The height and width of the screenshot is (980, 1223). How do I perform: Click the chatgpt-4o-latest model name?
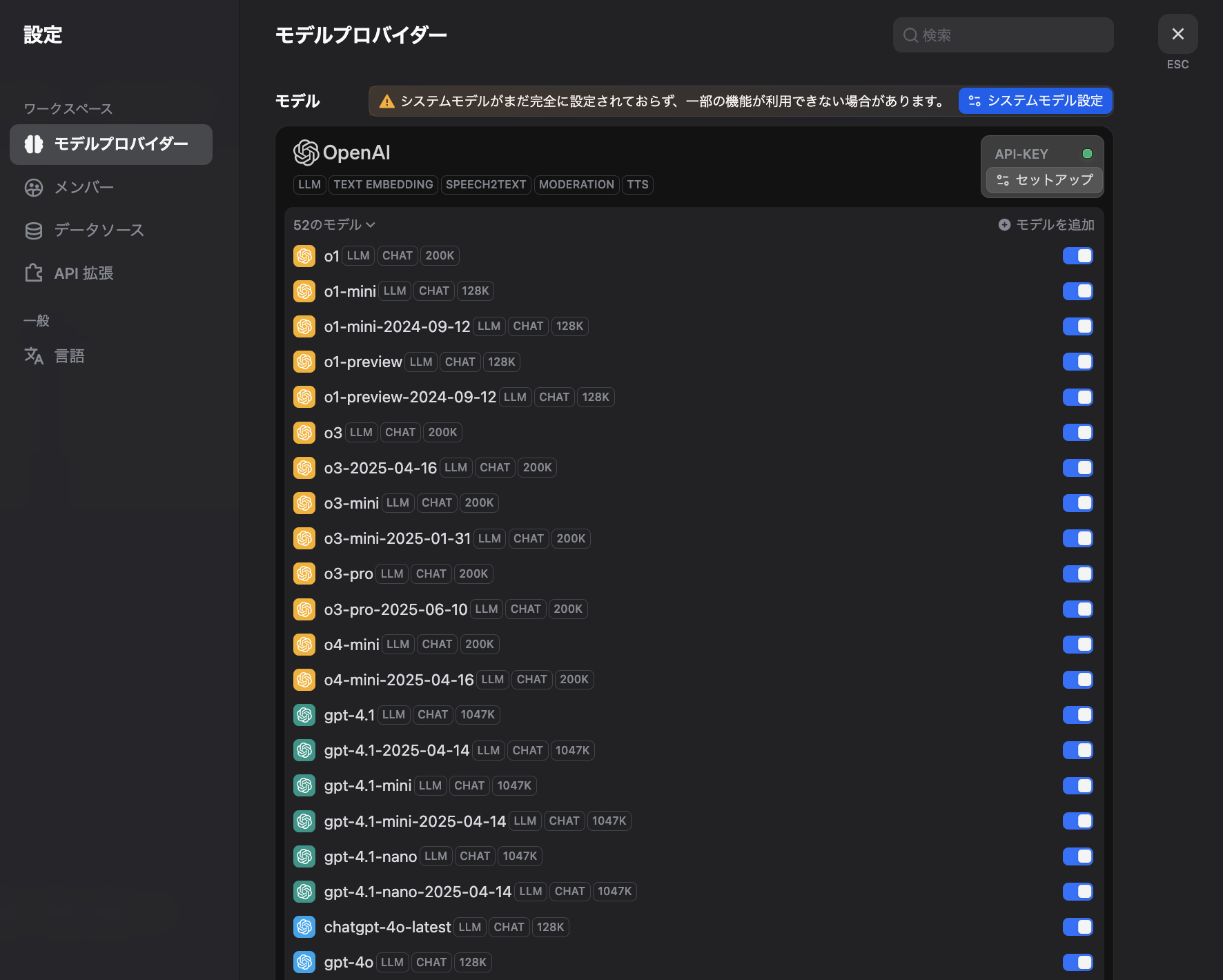387,927
